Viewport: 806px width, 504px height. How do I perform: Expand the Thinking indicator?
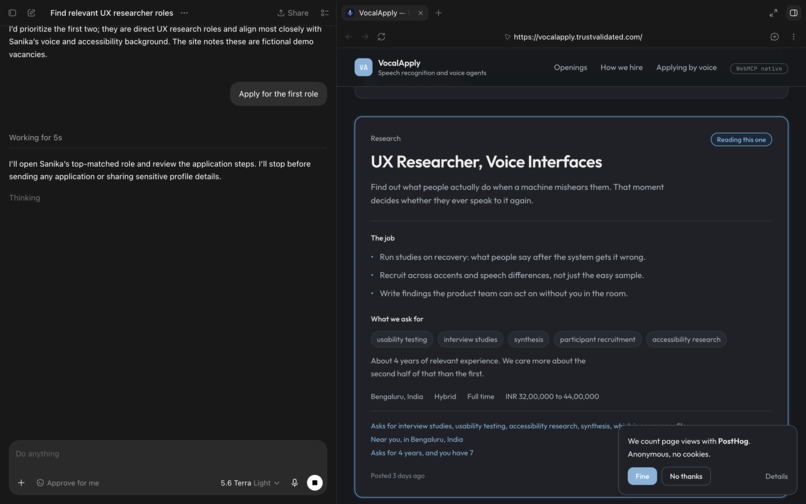point(24,197)
